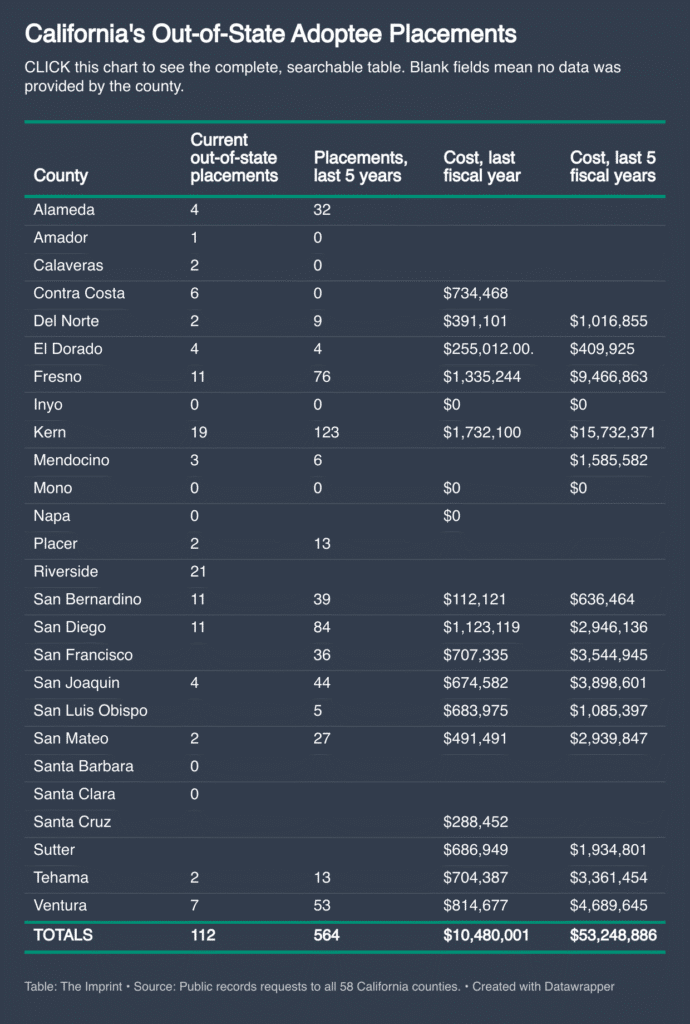Click the Alameda county row name
Image resolution: width=690 pixels, height=1024 pixels.
(x=64, y=211)
